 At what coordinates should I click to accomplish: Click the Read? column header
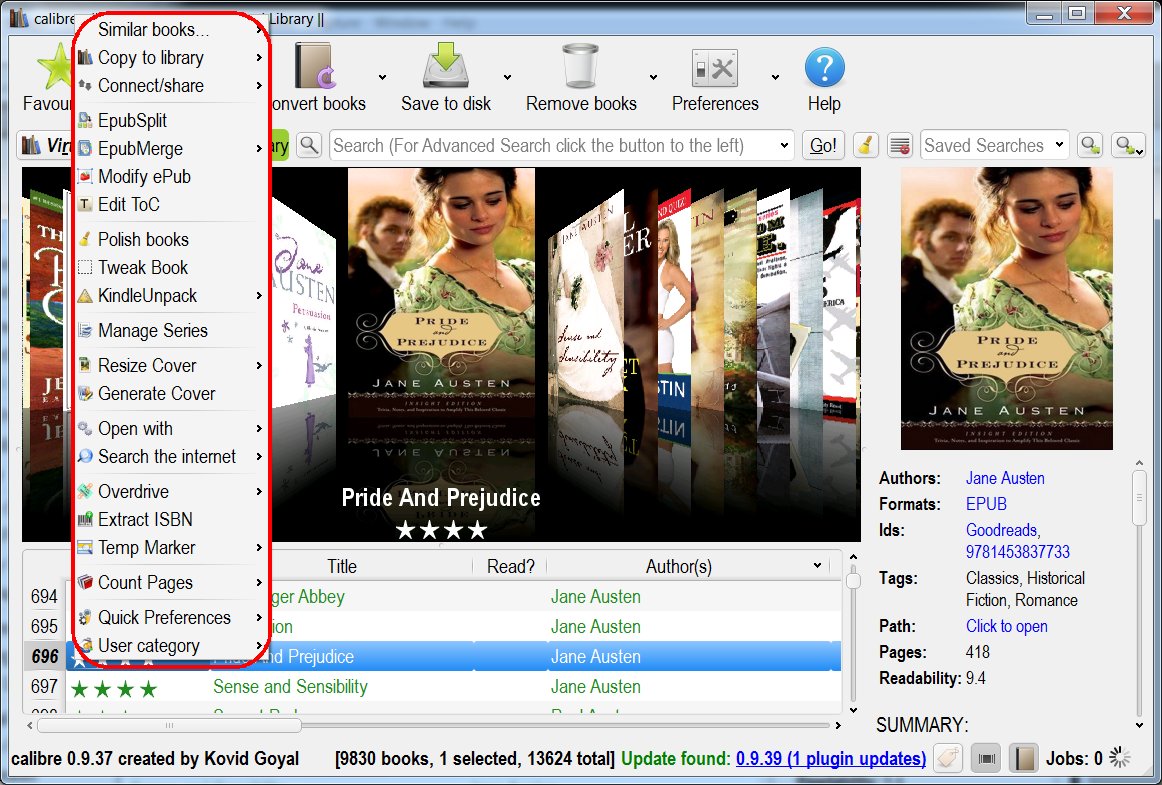coord(511,566)
